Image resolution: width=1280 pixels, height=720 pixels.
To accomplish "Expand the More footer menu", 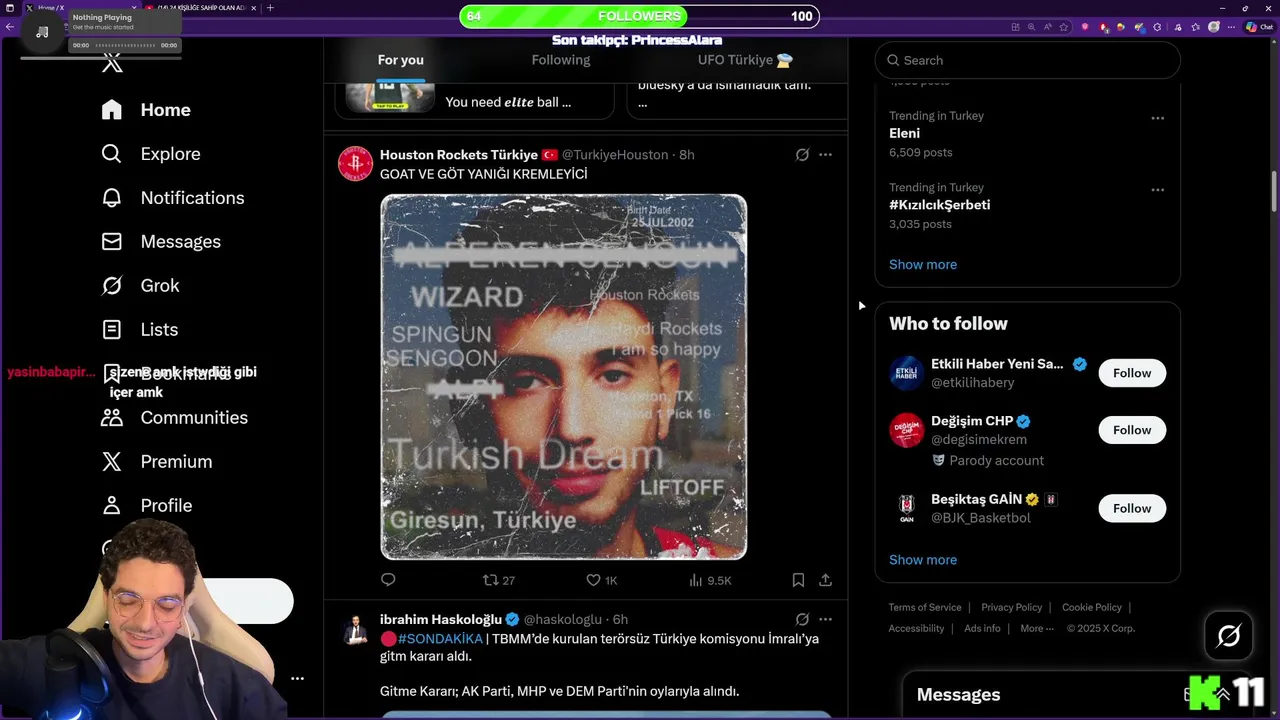I will pyautogui.click(x=1037, y=629).
